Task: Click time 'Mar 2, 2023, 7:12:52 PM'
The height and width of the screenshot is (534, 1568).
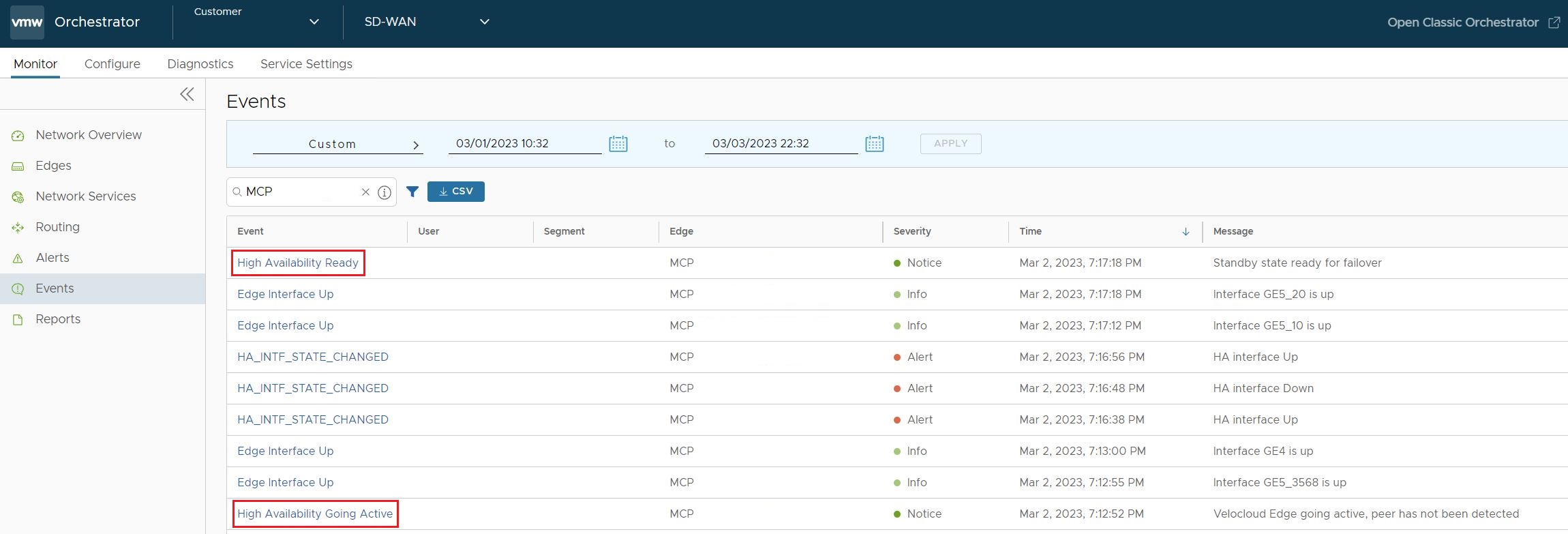Action: (x=1082, y=514)
